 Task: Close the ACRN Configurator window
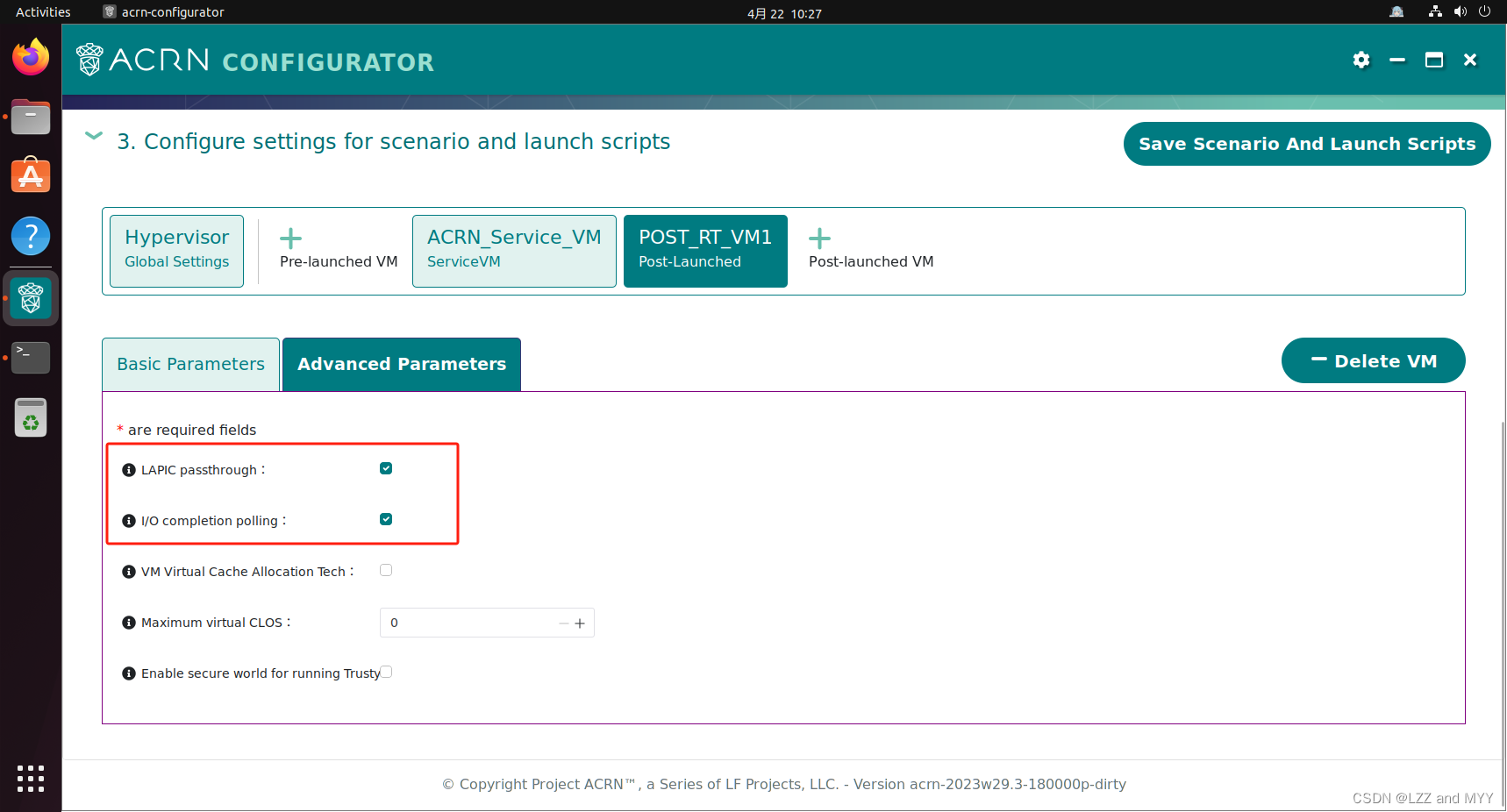(x=1470, y=60)
